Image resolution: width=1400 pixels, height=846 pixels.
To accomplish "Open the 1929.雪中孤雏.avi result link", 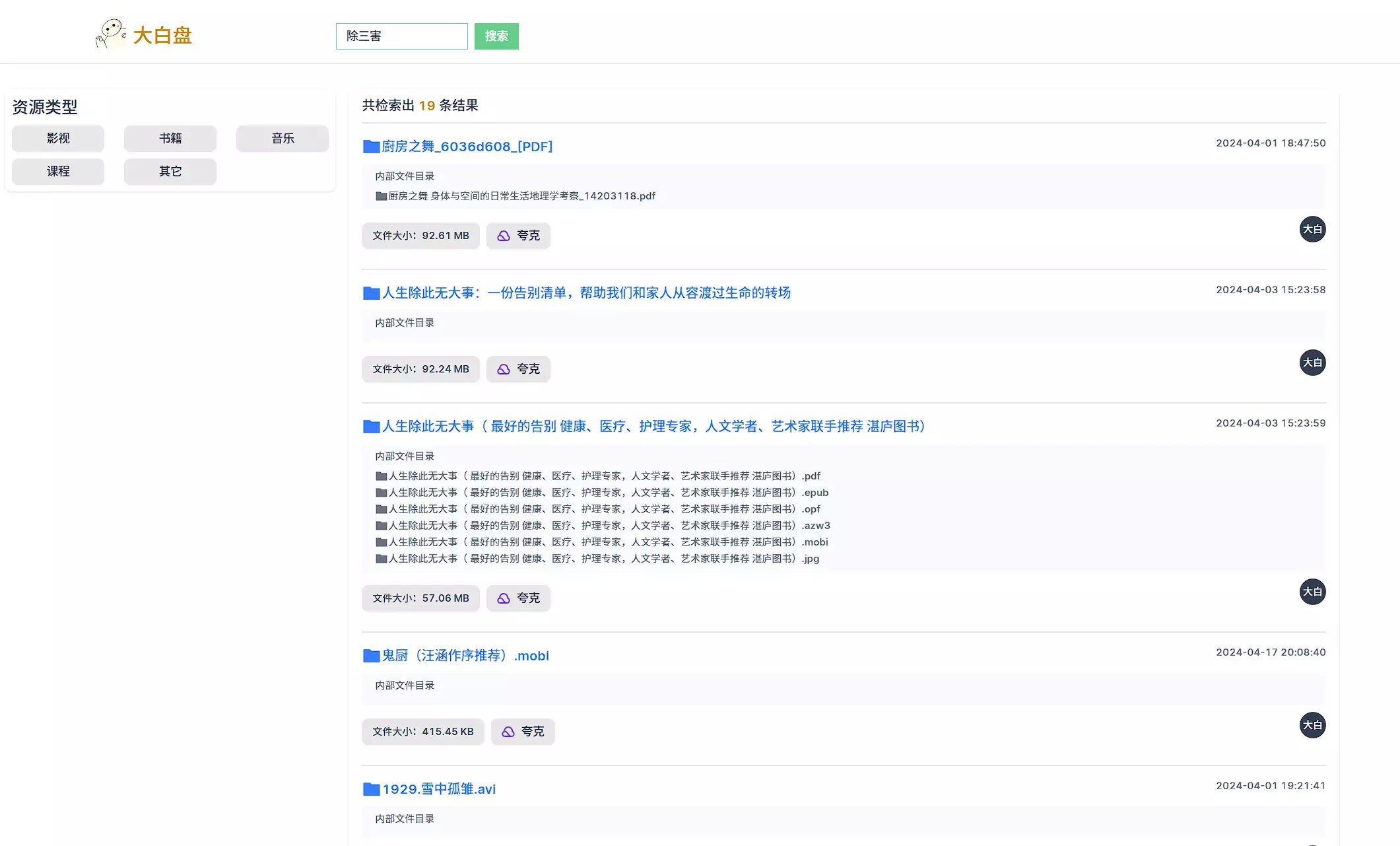I will tap(439, 789).
